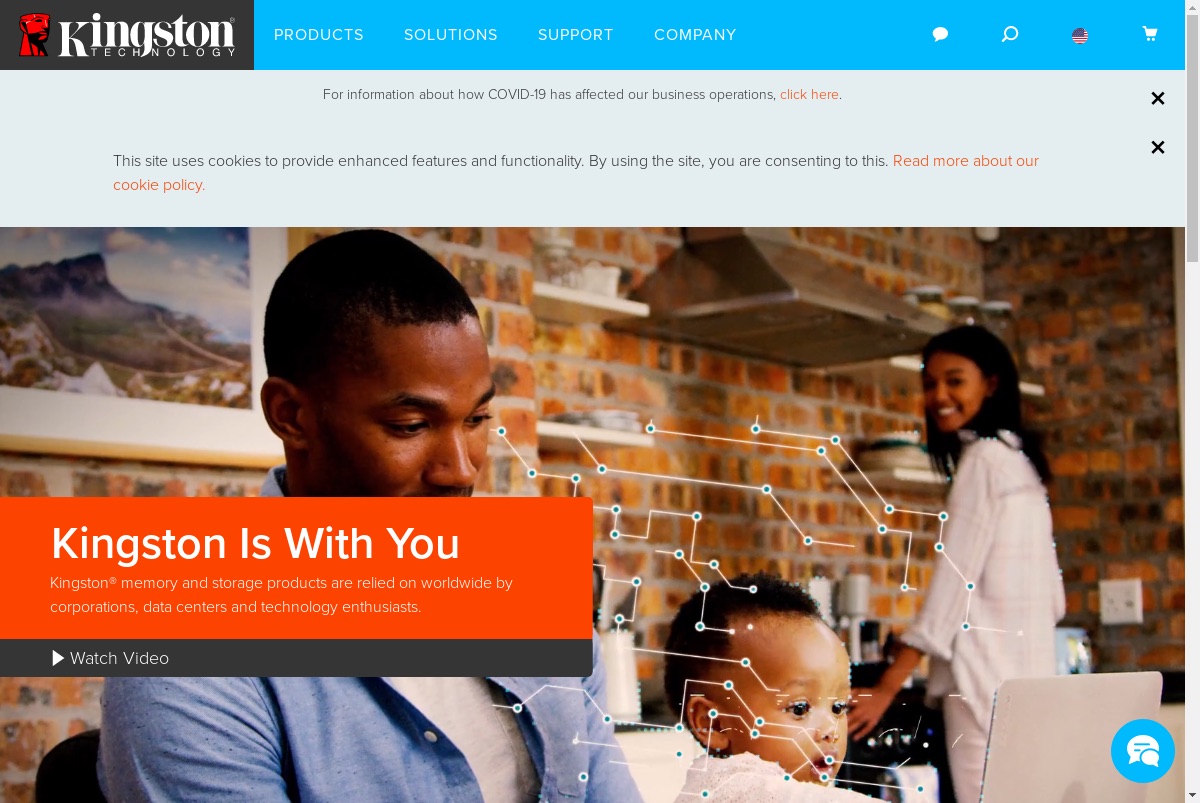This screenshot has width=1200, height=803.
Task: Follow the COVID-19 'click here' link
Action: click(809, 94)
